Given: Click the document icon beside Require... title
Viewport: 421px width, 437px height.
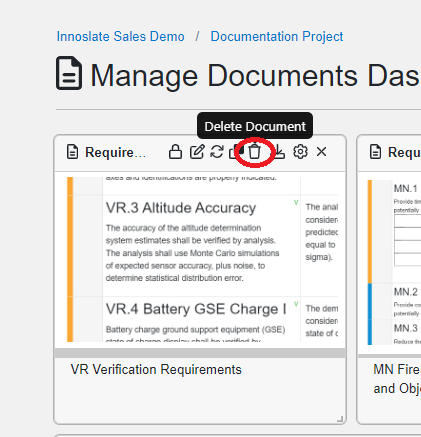Looking at the screenshot, I should pyautogui.click(x=72, y=152).
